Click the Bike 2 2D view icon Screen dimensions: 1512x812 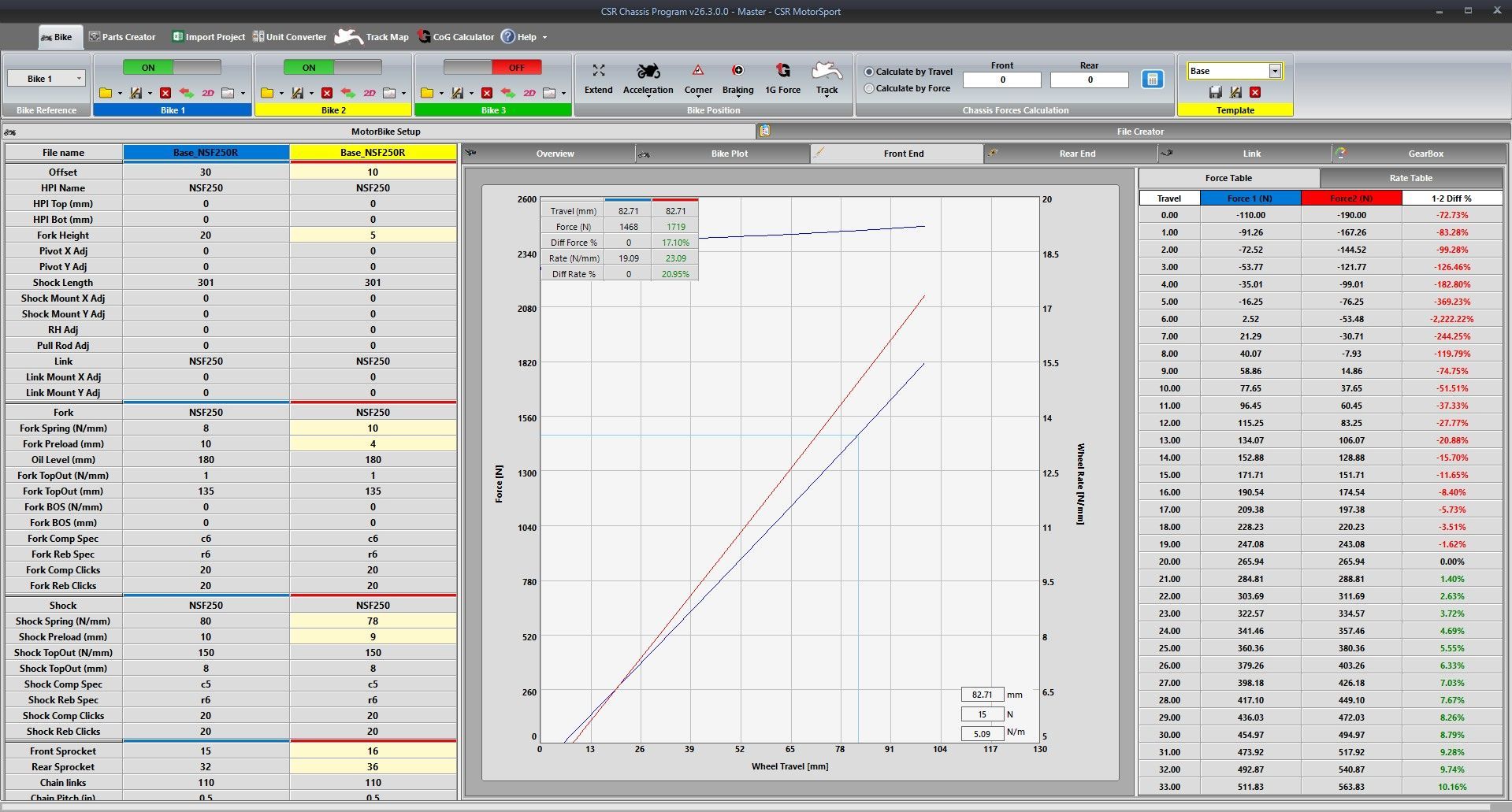click(369, 93)
